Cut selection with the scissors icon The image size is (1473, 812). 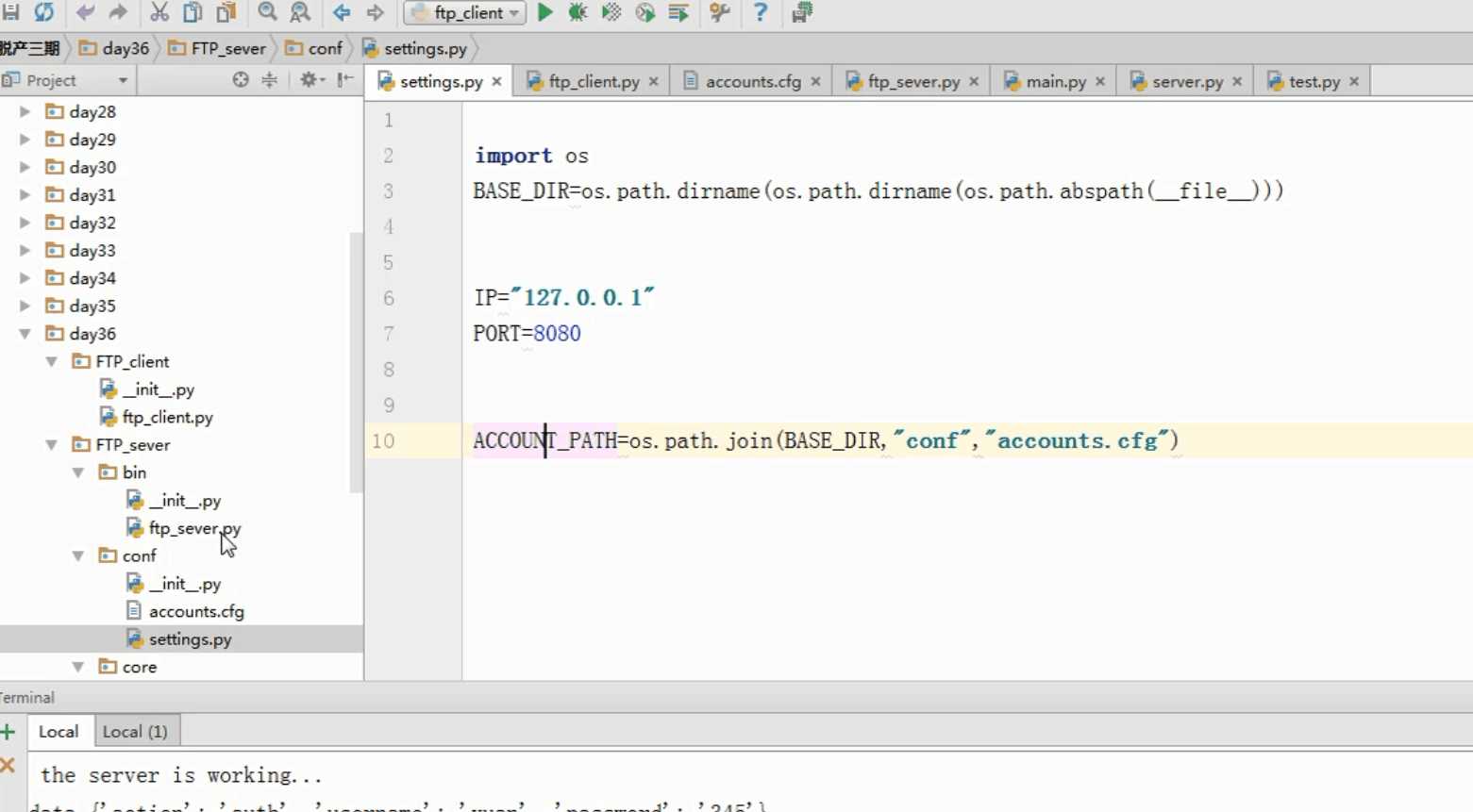pyautogui.click(x=159, y=12)
